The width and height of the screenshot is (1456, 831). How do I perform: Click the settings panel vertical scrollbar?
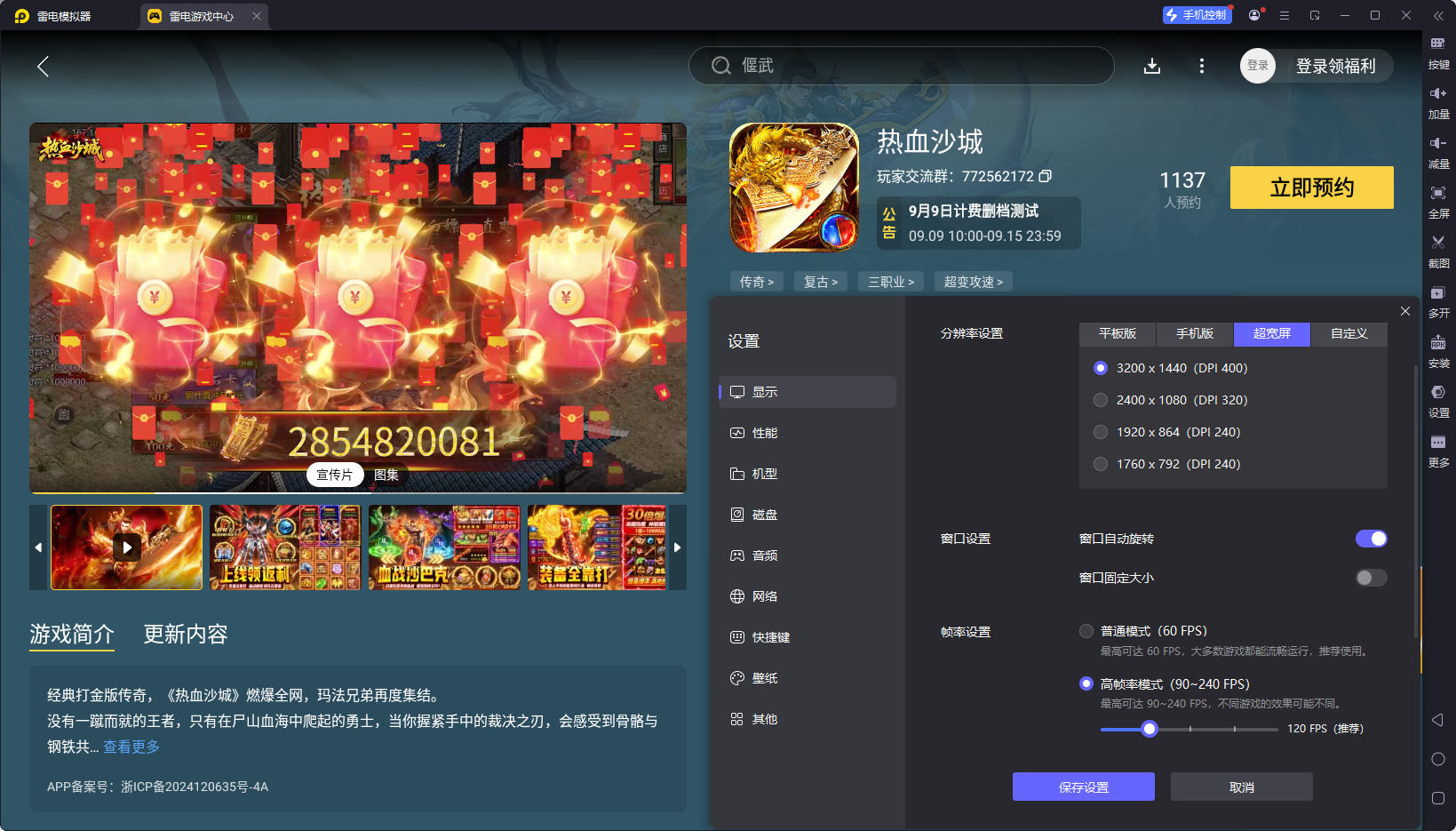point(1416,502)
